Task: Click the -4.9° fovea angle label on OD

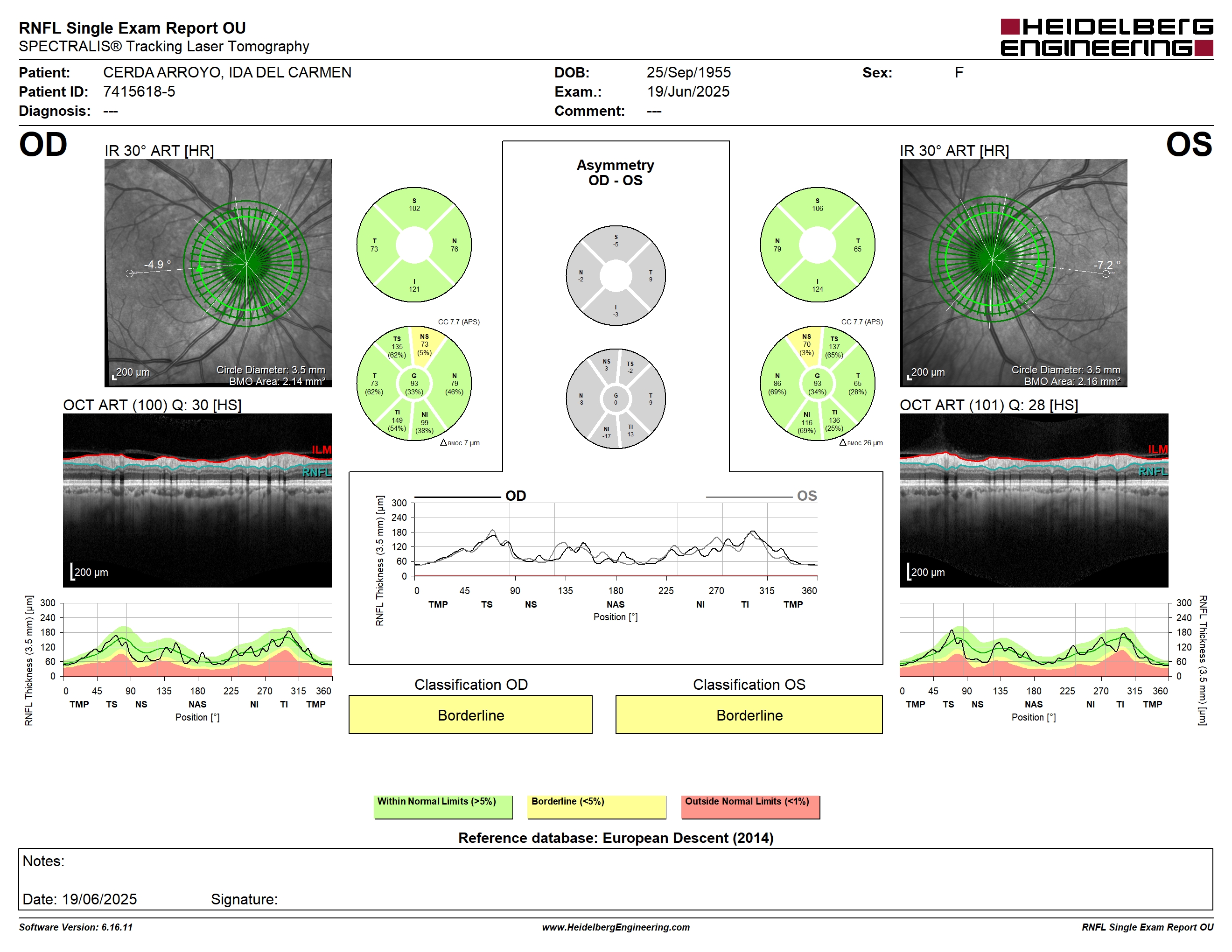Action: coord(157,265)
